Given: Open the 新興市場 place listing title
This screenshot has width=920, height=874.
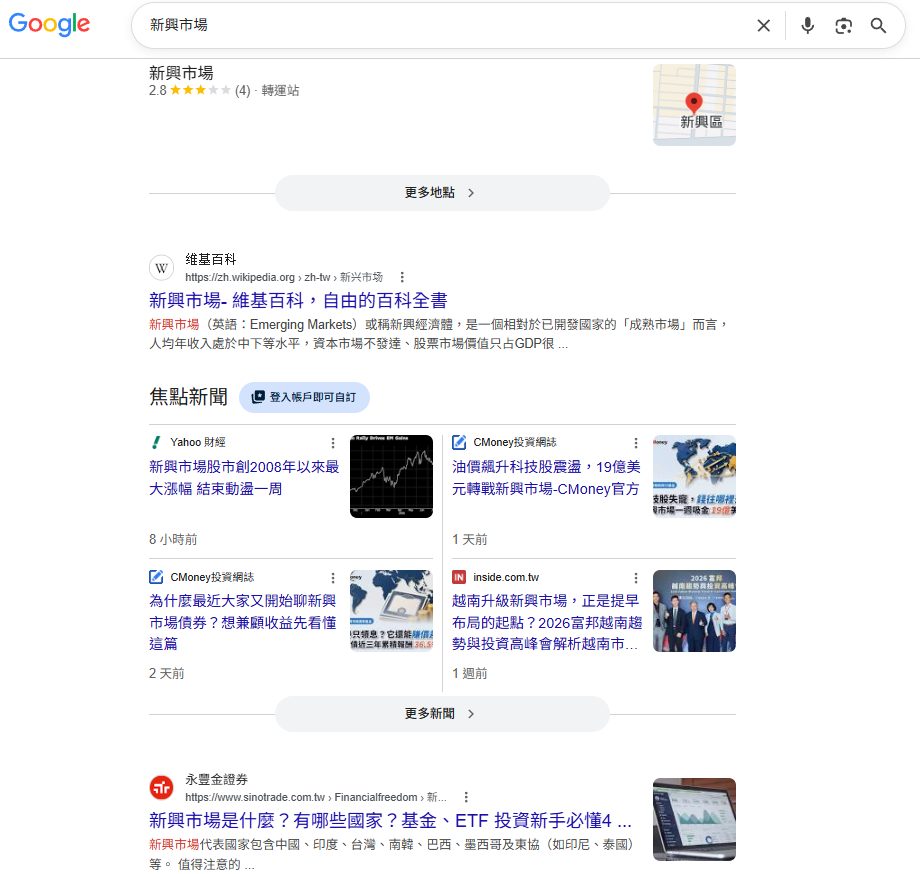Looking at the screenshot, I should 181,73.
